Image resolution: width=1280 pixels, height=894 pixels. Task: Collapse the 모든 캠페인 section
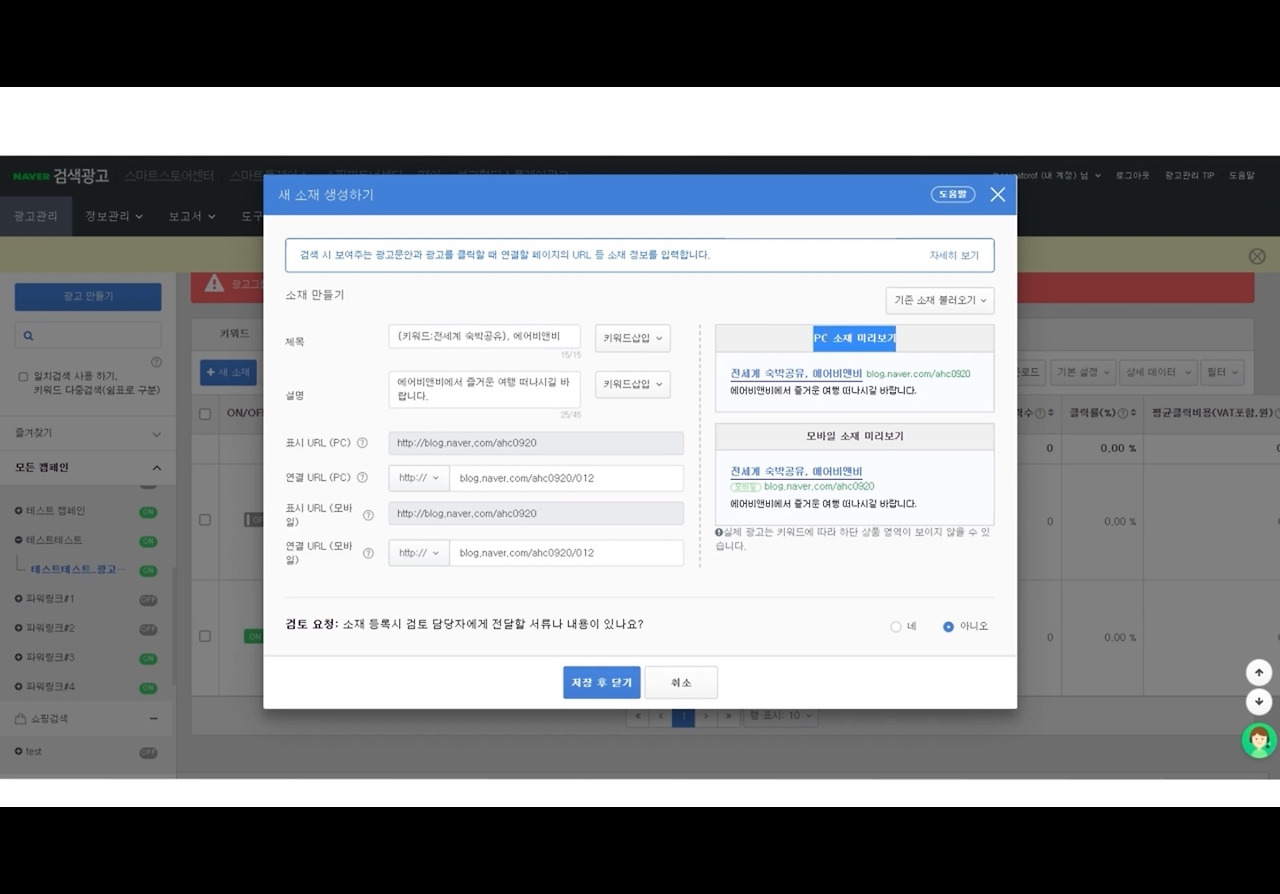coord(156,468)
